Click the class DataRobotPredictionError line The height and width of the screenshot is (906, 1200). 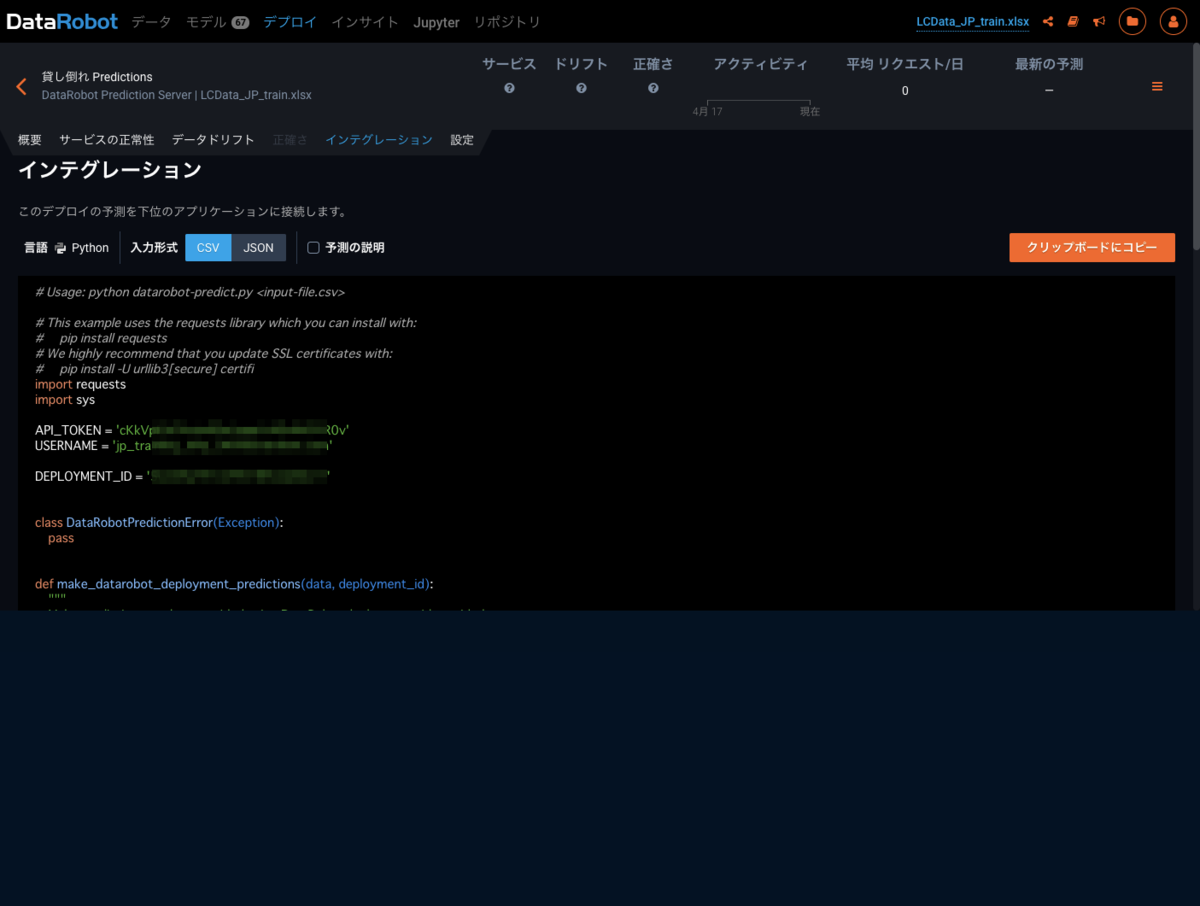click(159, 522)
